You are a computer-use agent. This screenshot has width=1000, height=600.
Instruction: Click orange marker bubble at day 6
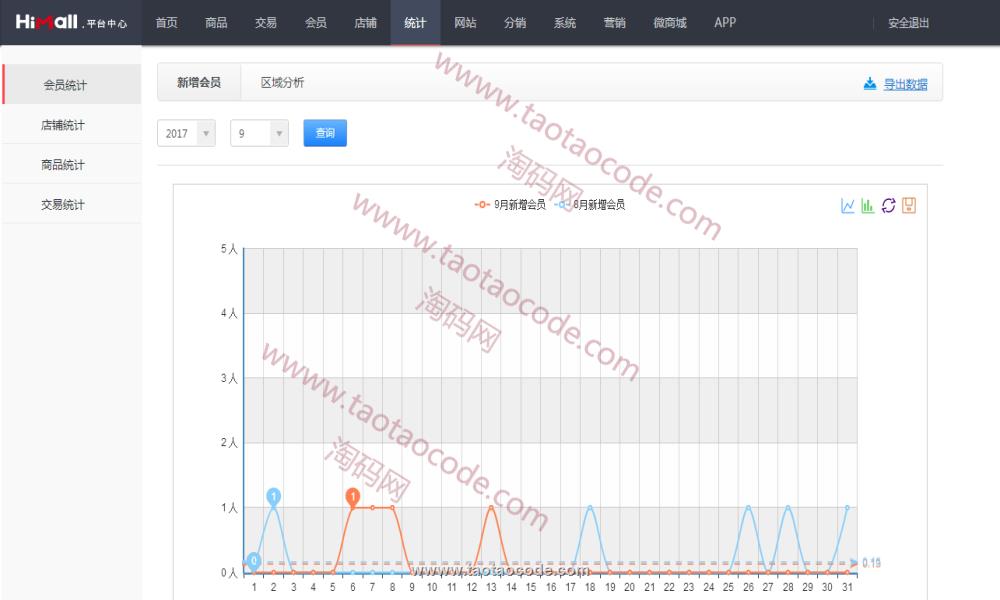352,496
